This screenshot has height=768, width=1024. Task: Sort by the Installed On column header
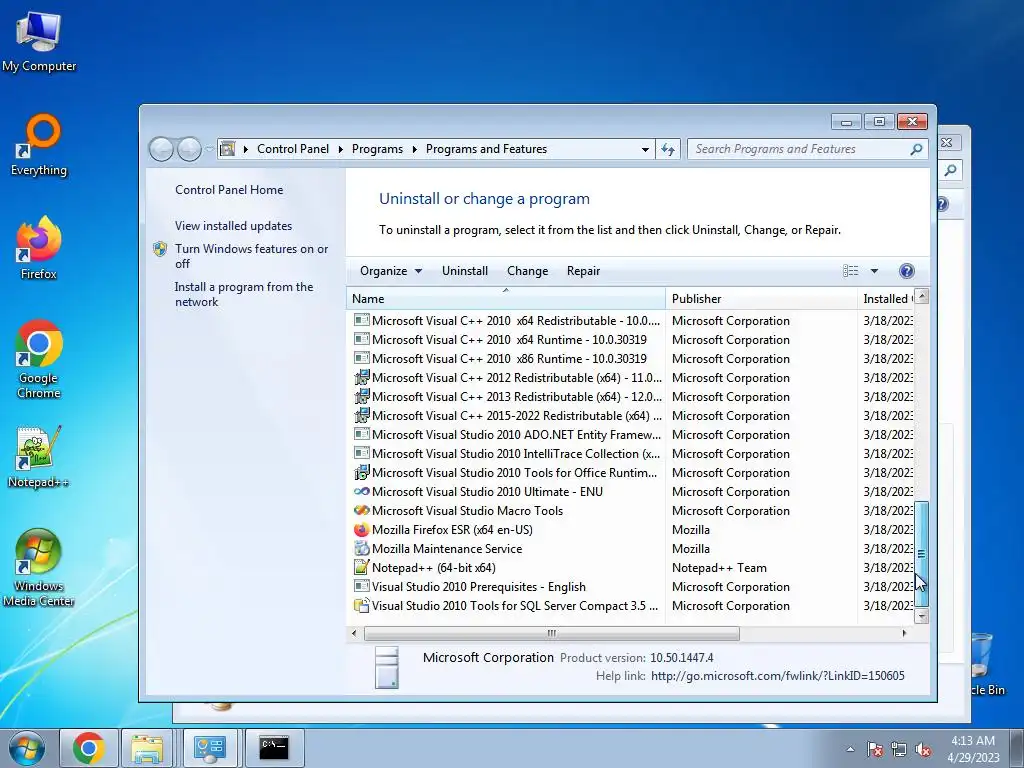(886, 299)
